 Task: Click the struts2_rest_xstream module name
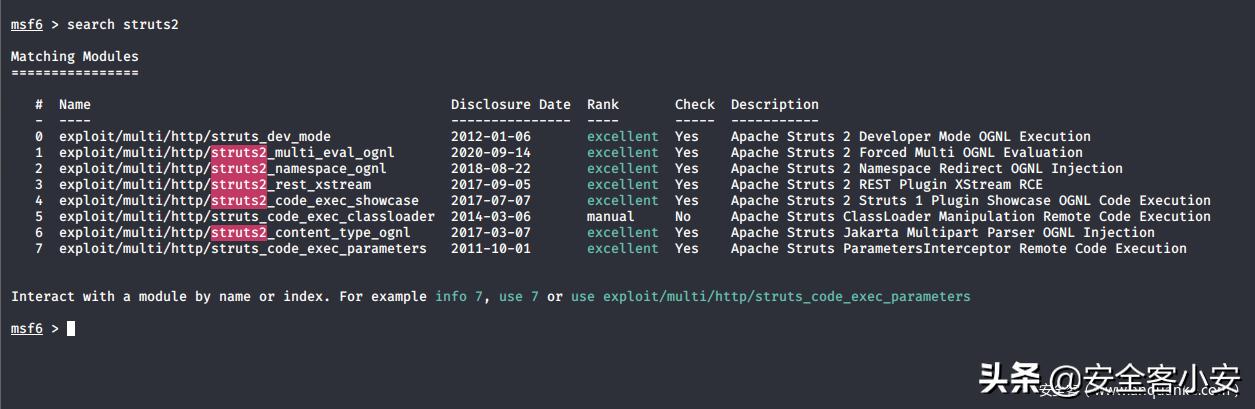tap(214, 184)
